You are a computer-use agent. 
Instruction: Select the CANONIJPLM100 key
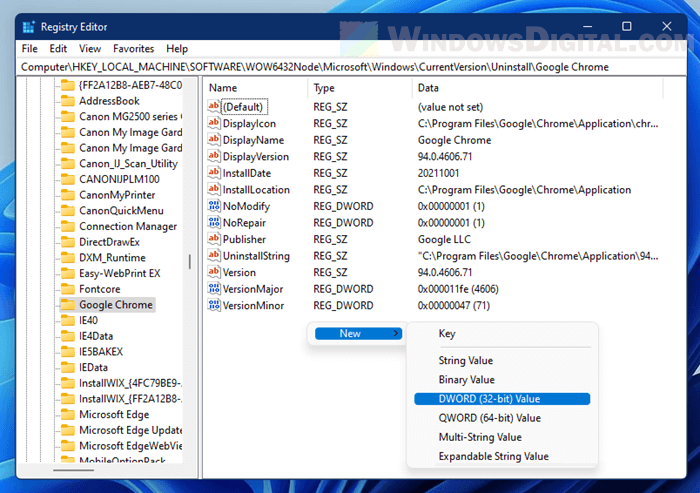coord(119,179)
